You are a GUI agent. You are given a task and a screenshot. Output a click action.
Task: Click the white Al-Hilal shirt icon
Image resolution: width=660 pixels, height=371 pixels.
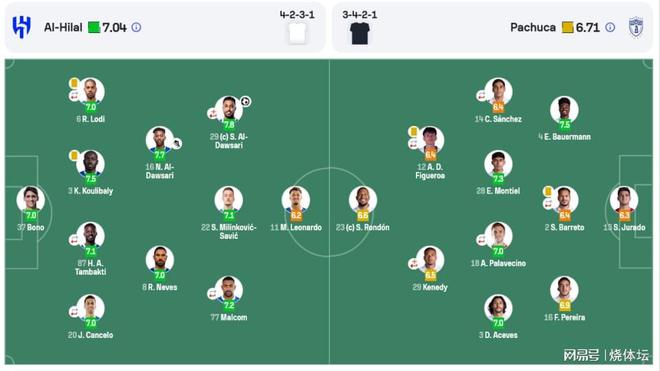click(297, 33)
